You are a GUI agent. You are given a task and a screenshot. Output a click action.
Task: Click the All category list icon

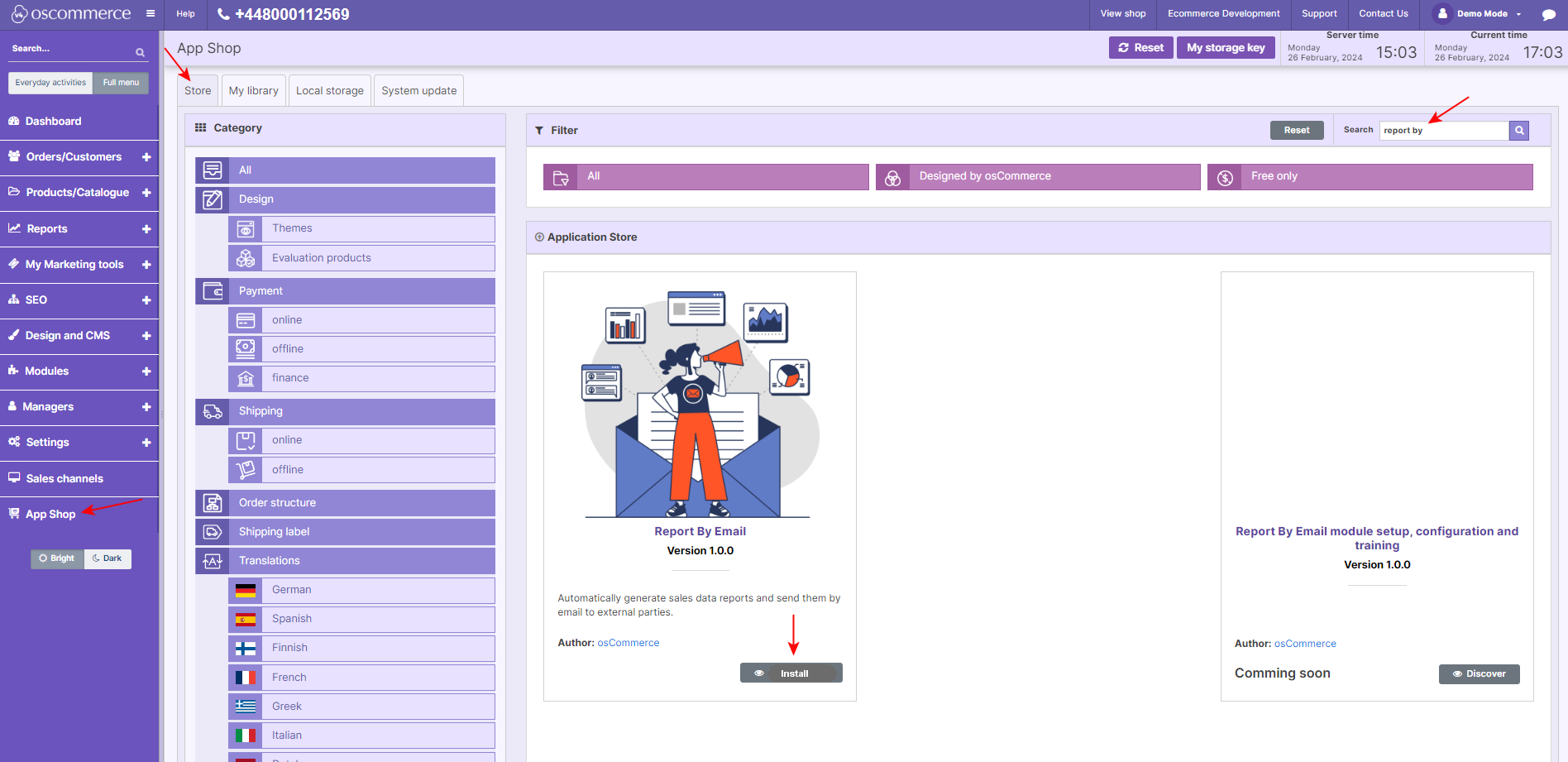213,170
